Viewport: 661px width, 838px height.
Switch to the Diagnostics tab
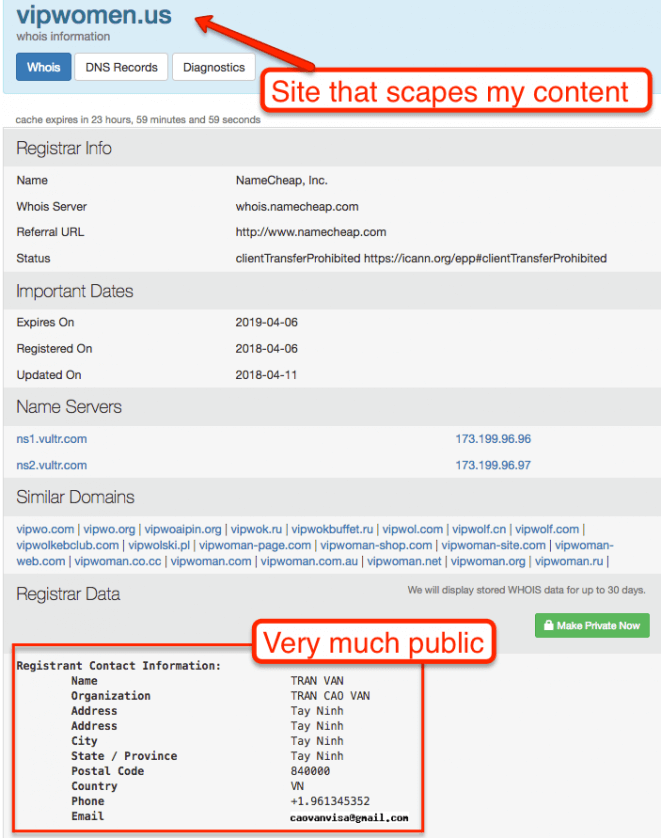[x=214, y=67]
